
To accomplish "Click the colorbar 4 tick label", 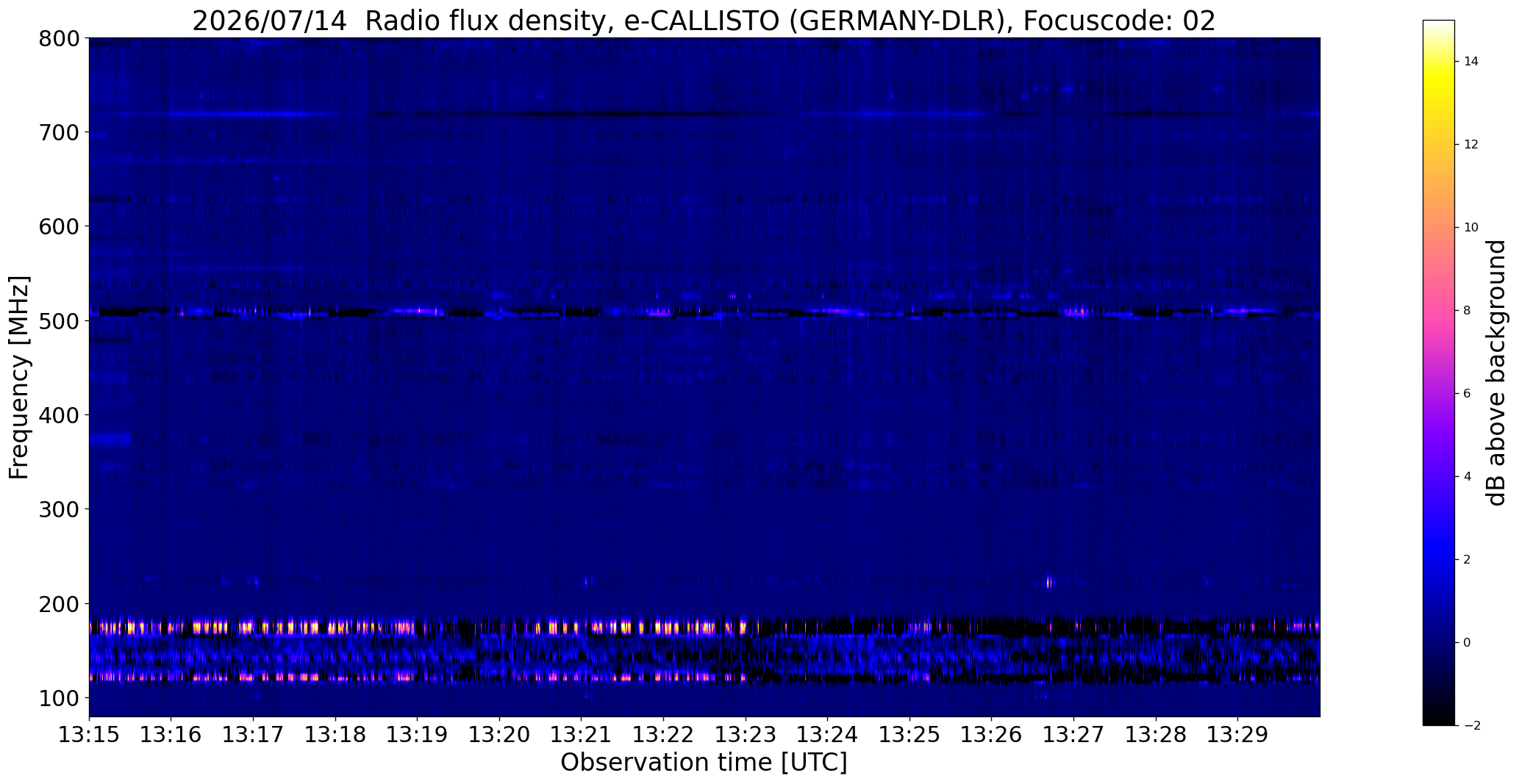I will [x=1467, y=477].
